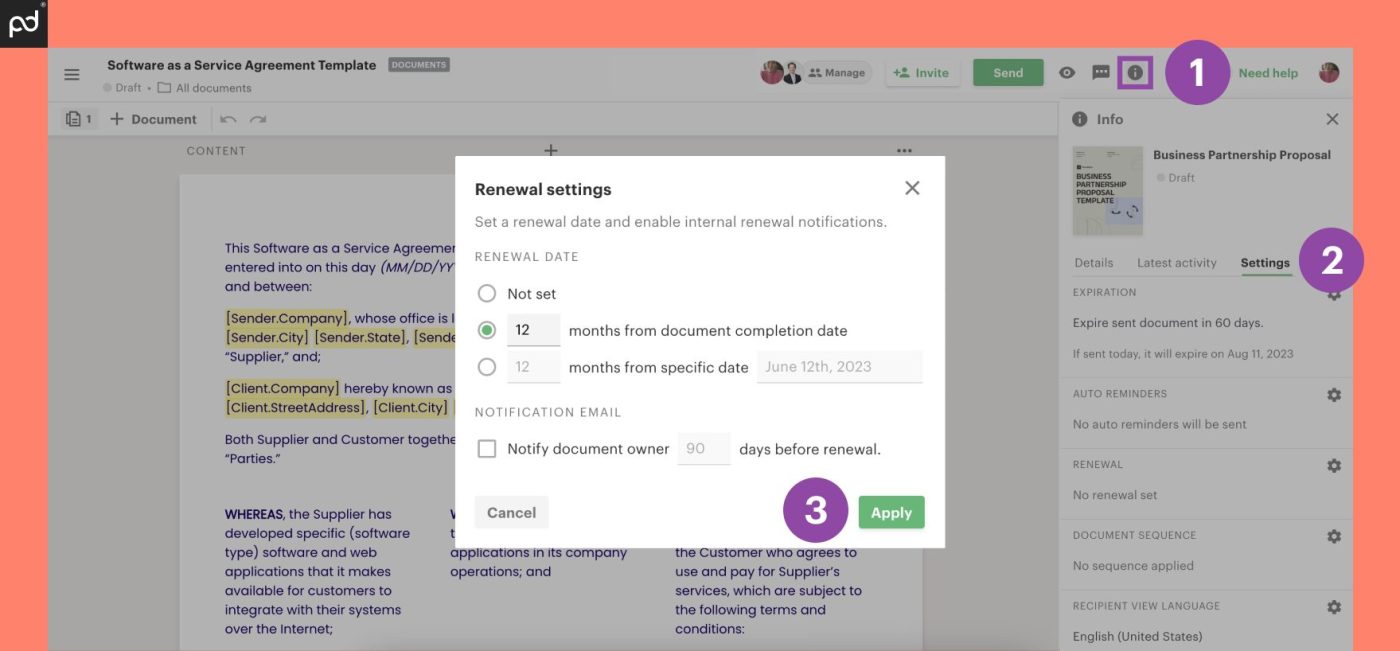Image resolution: width=1400 pixels, height=651 pixels.
Task: Select 'months from specific date' radio button
Action: [487, 367]
